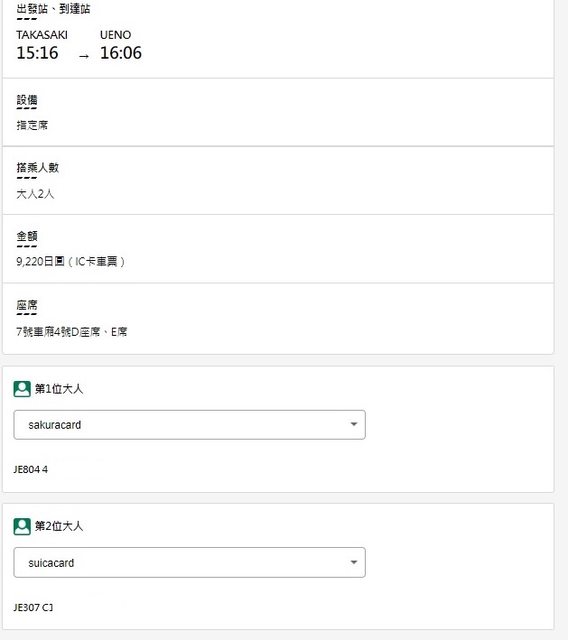Click the first adult passenger person icon

[x=22, y=389]
